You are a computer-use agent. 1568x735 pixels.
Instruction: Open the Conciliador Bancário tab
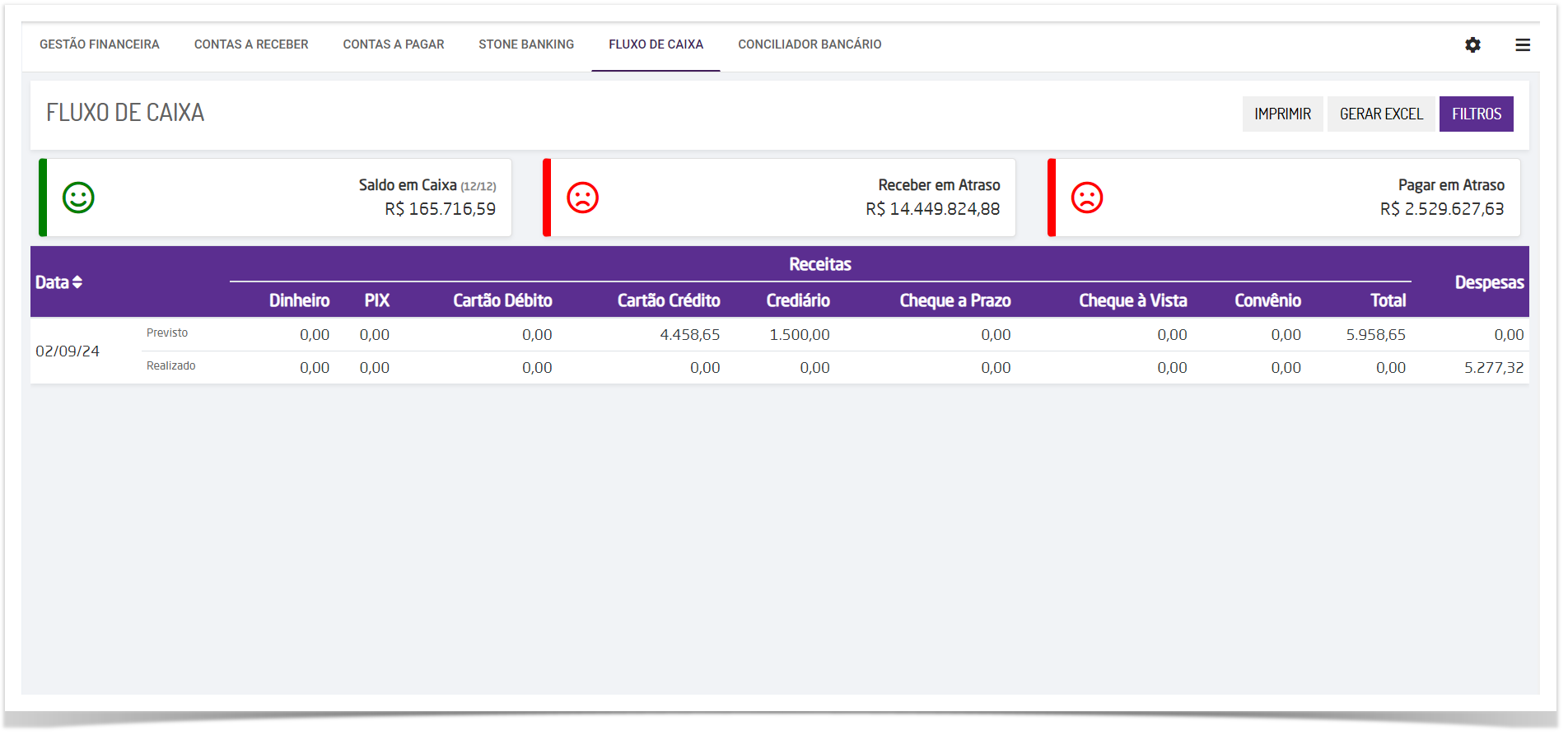coord(810,44)
